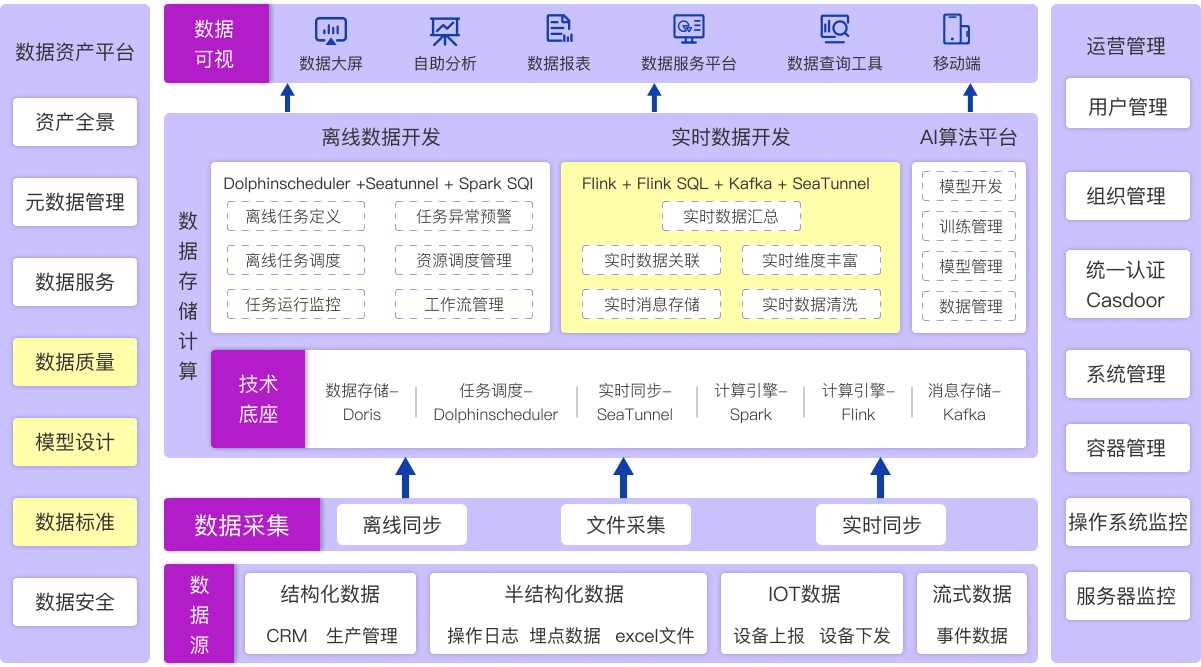Screen dimensions: 1201x667
Task: Click the yellow 数据质量 box
Action: [x=75, y=362]
